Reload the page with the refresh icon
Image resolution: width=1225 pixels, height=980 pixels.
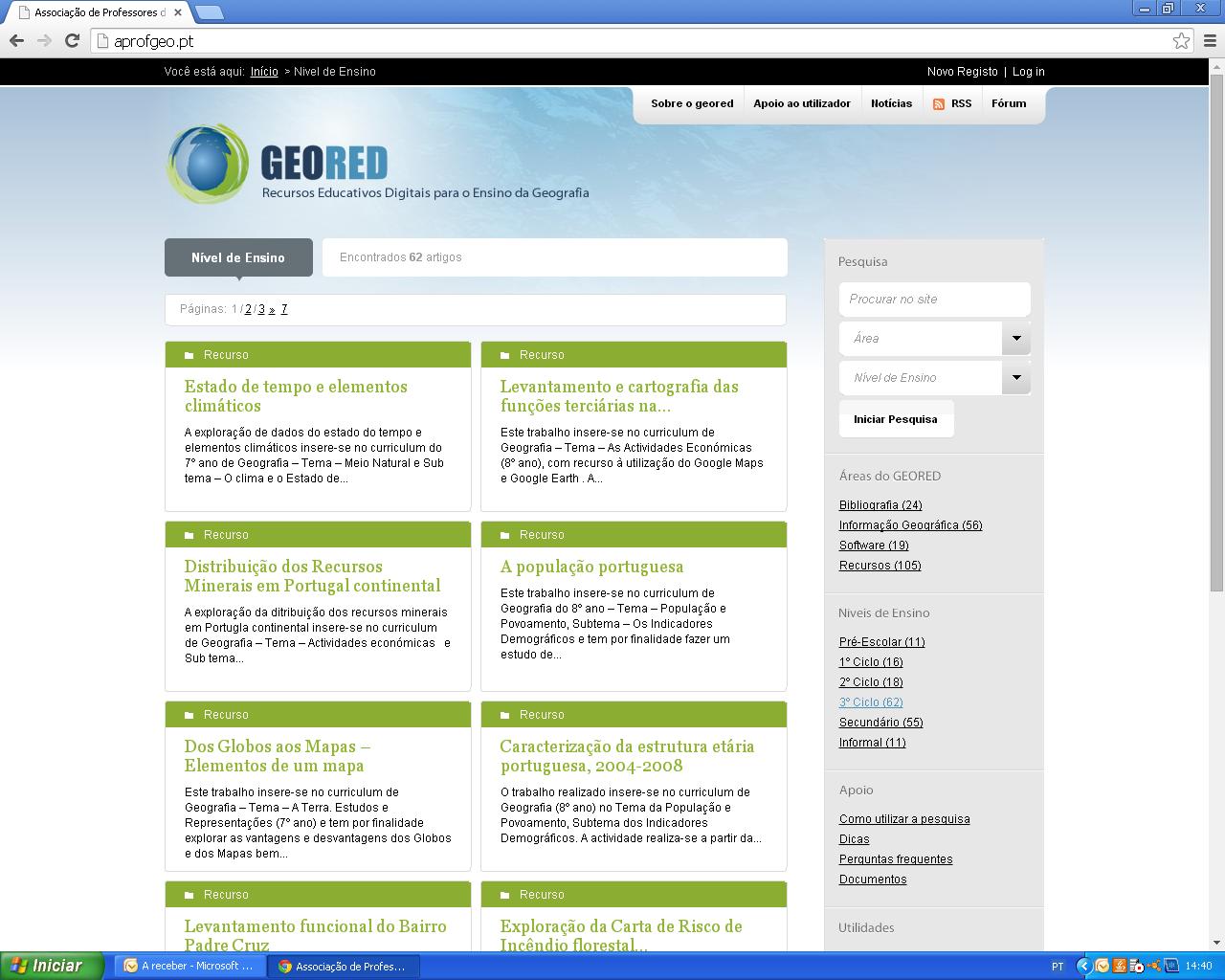click(72, 40)
